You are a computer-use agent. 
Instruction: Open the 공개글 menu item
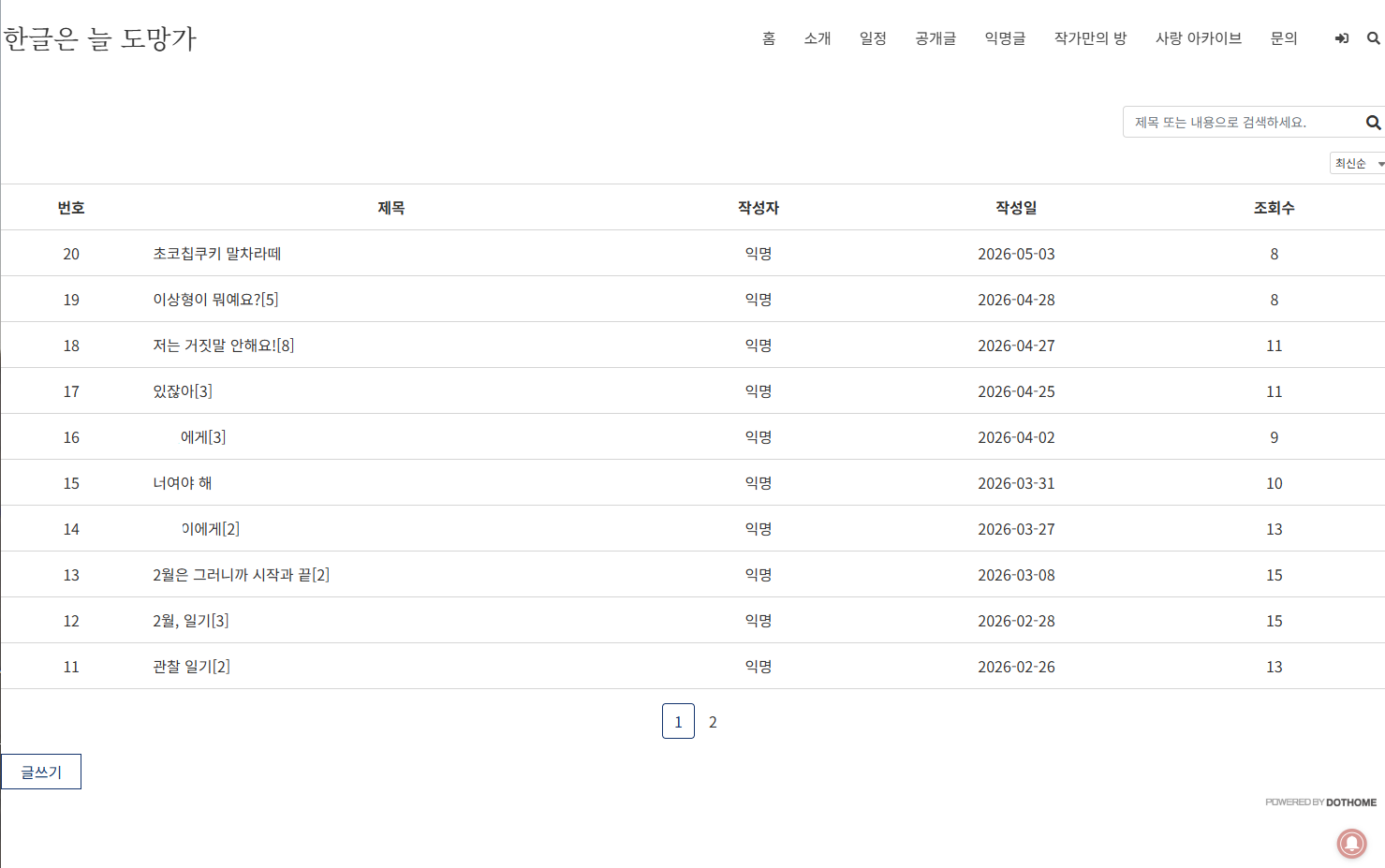tap(936, 38)
